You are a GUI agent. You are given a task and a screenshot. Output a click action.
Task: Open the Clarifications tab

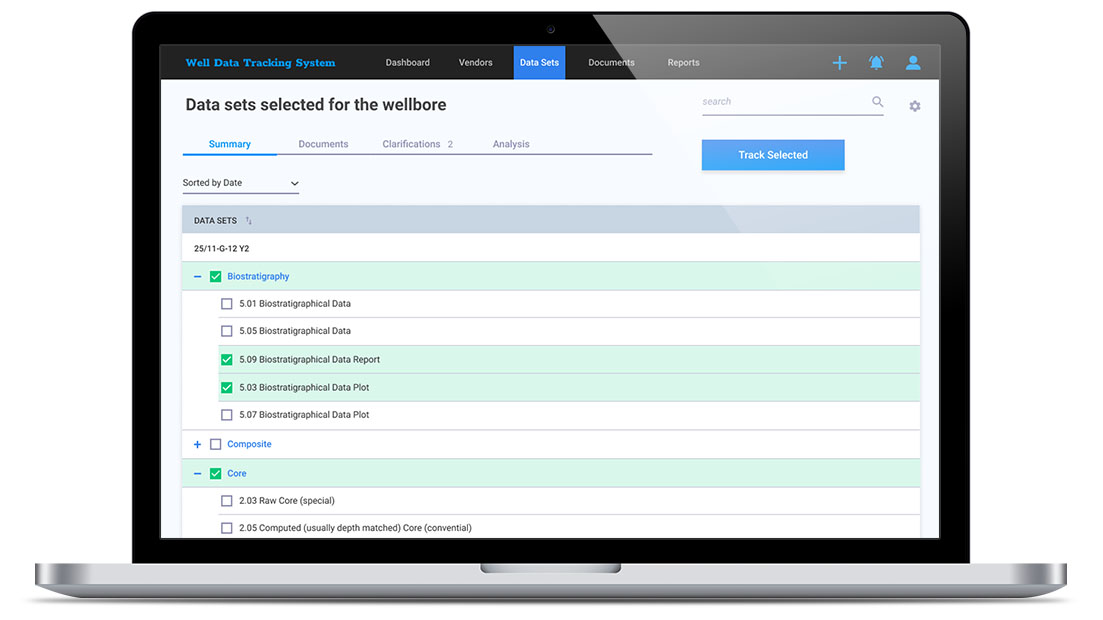click(x=417, y=144)
